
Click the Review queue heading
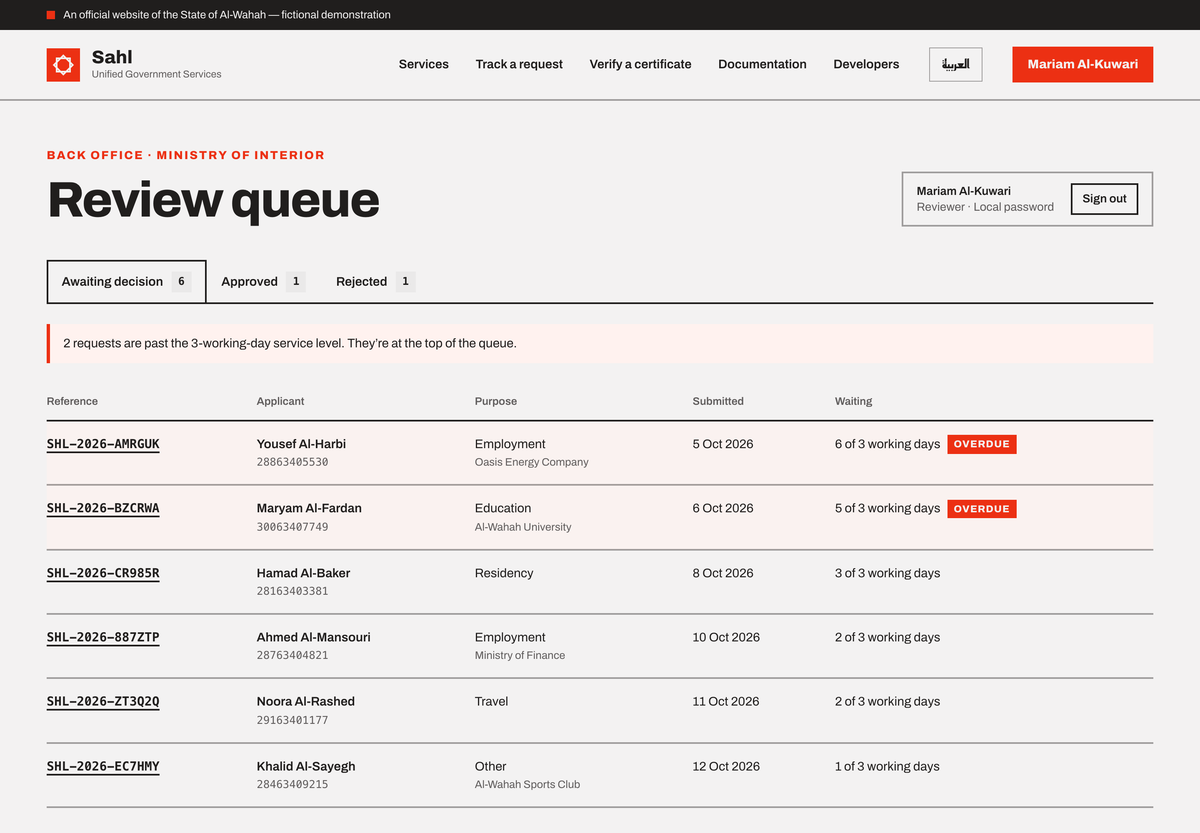point(213,200)
